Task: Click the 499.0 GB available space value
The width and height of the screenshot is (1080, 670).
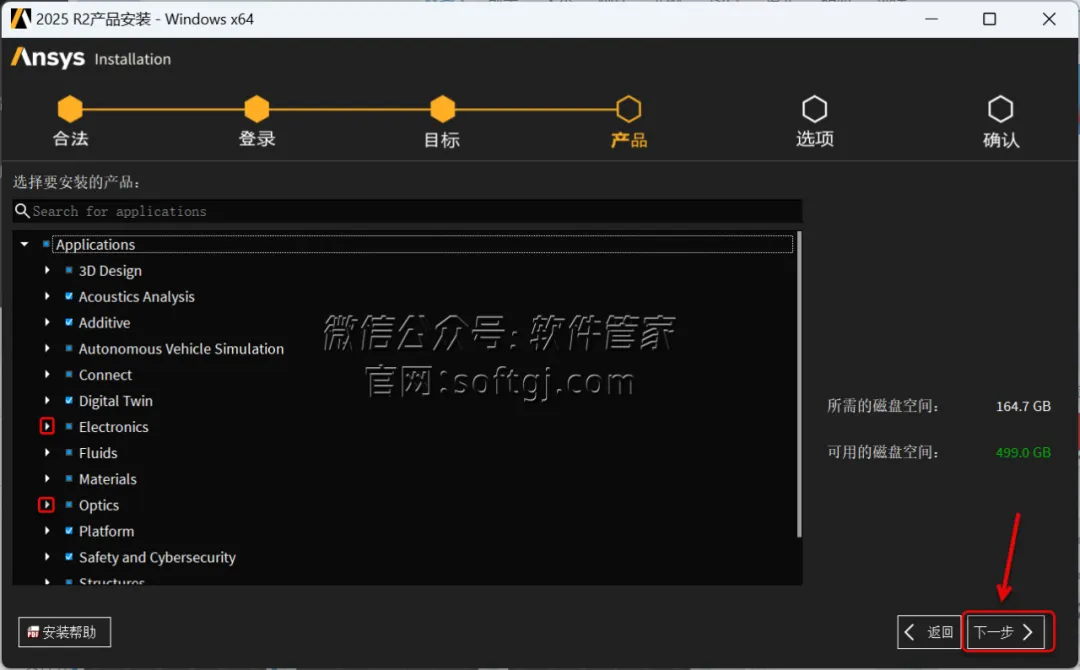Action: tap(1023, 452)
